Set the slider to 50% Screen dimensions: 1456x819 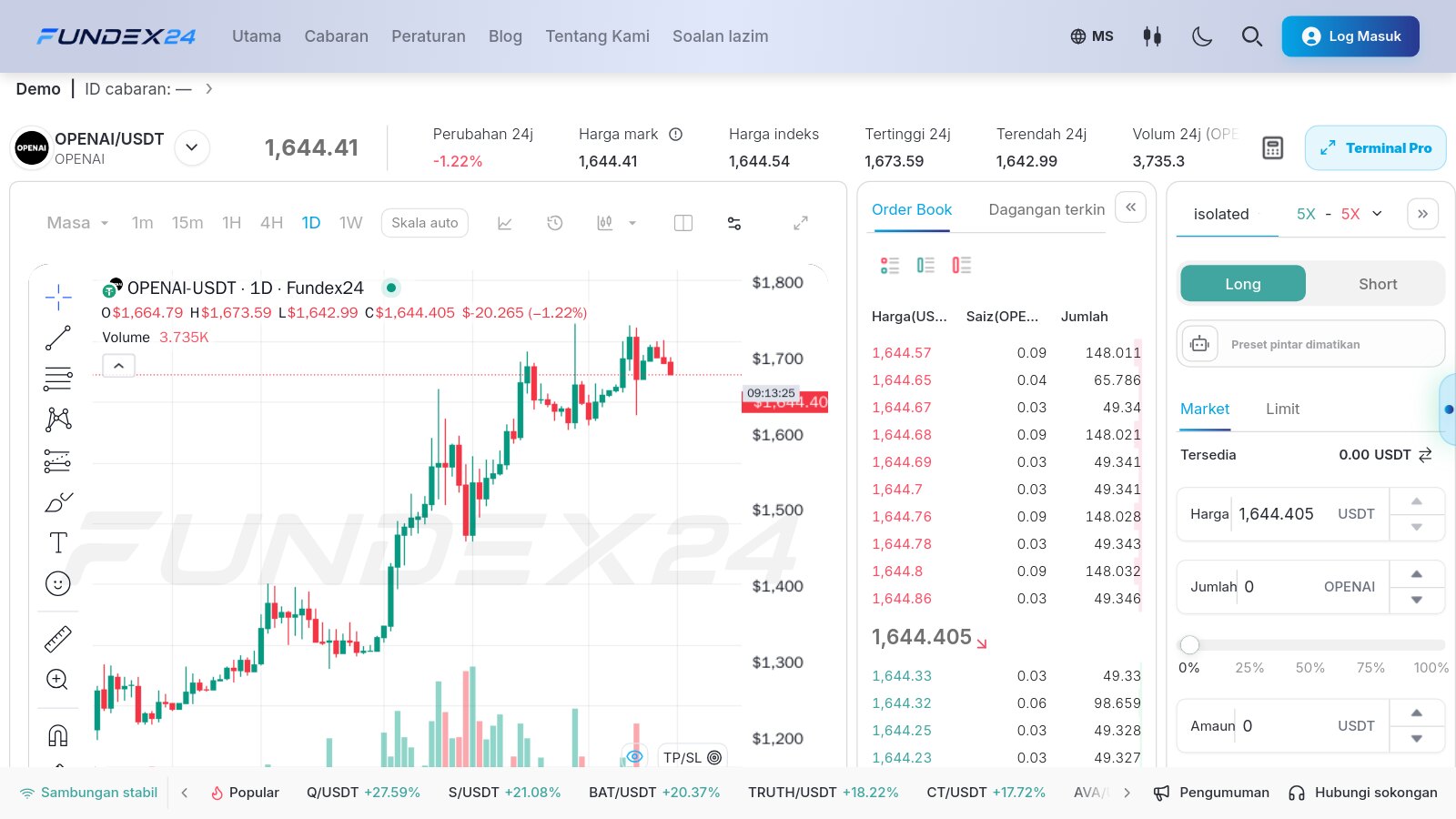1310,668
